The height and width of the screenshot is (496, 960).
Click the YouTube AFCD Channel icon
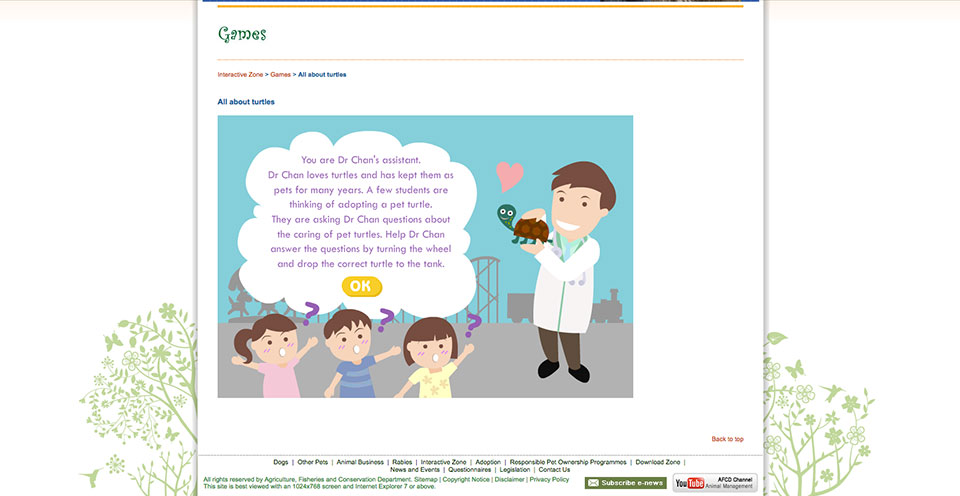714,483
